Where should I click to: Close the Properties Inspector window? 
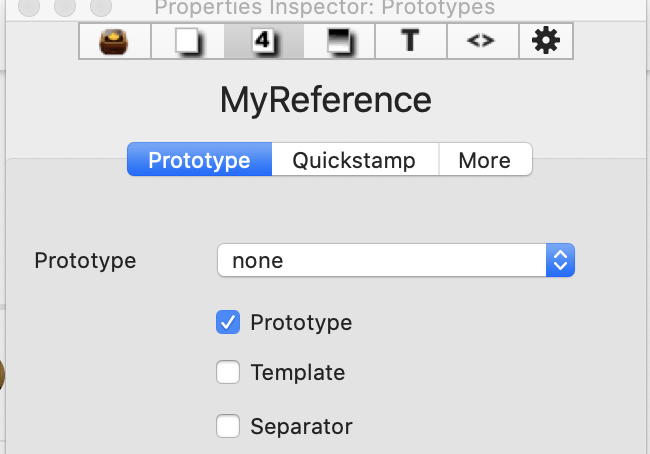point(29,5)
